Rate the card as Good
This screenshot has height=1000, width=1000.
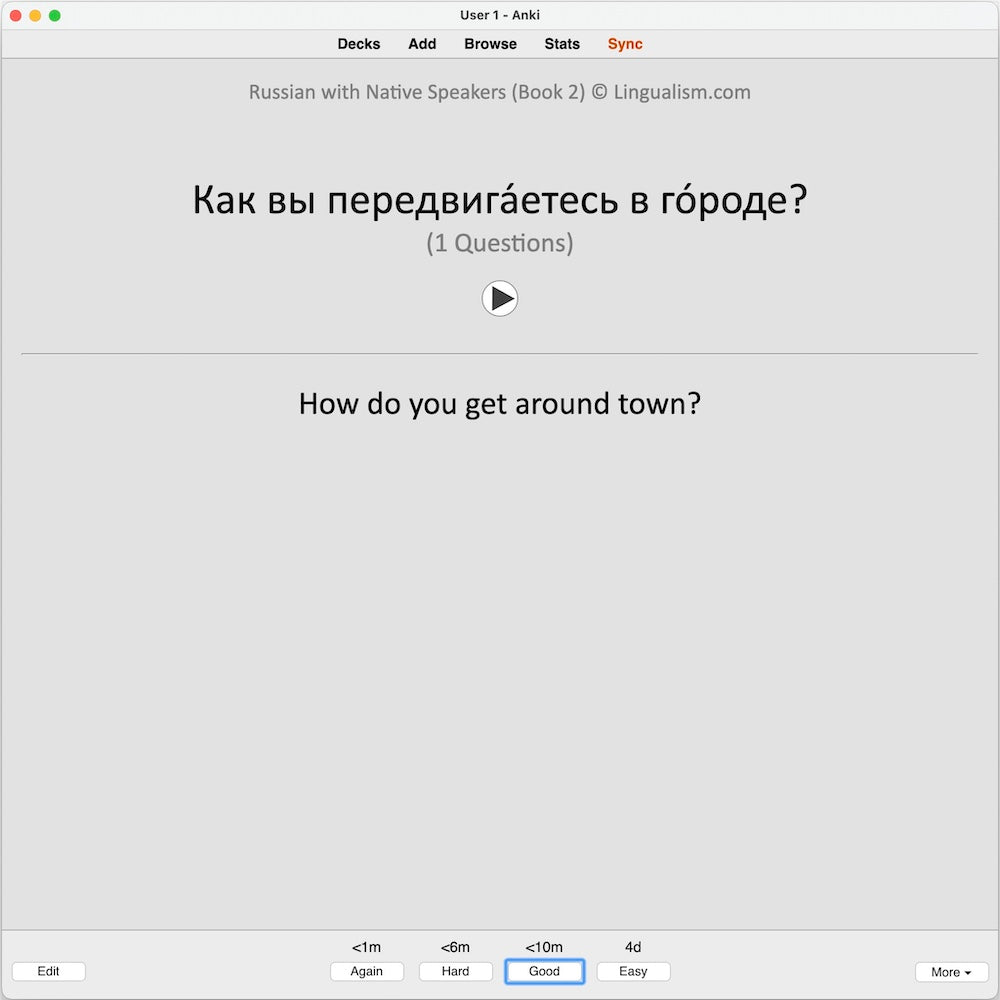[544, 971]
